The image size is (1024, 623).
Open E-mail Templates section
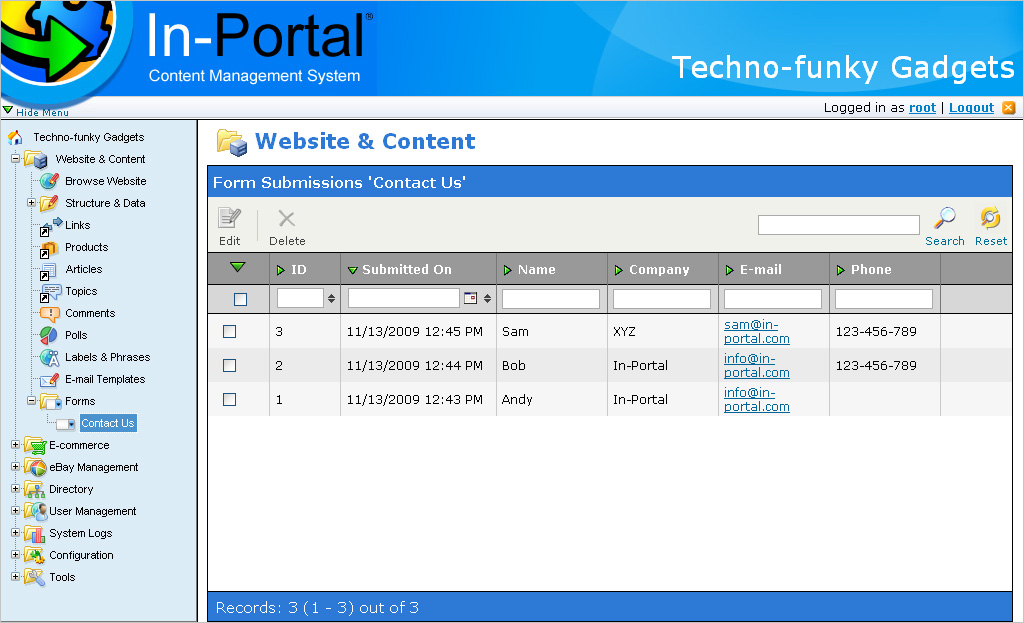(x=105, y=379)
